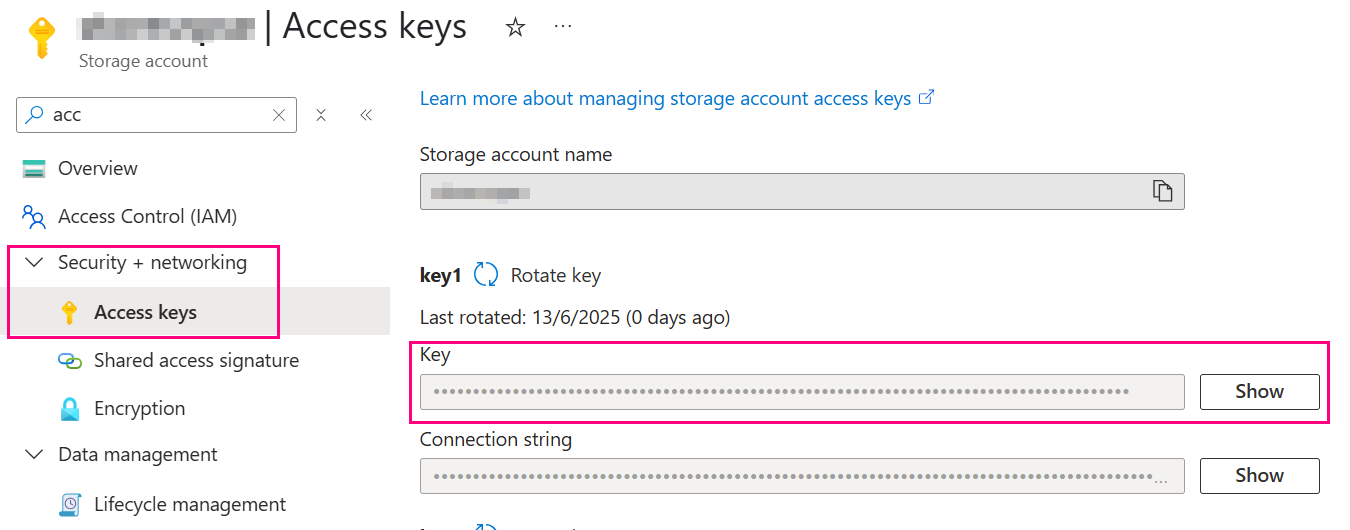Click the hidden Key field
1350x530 pixels.
tap(802, 391)
